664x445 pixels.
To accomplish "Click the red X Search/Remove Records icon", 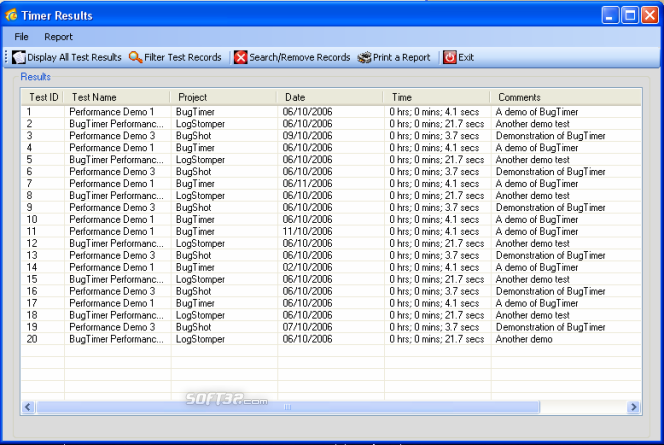I will [241, 57].
